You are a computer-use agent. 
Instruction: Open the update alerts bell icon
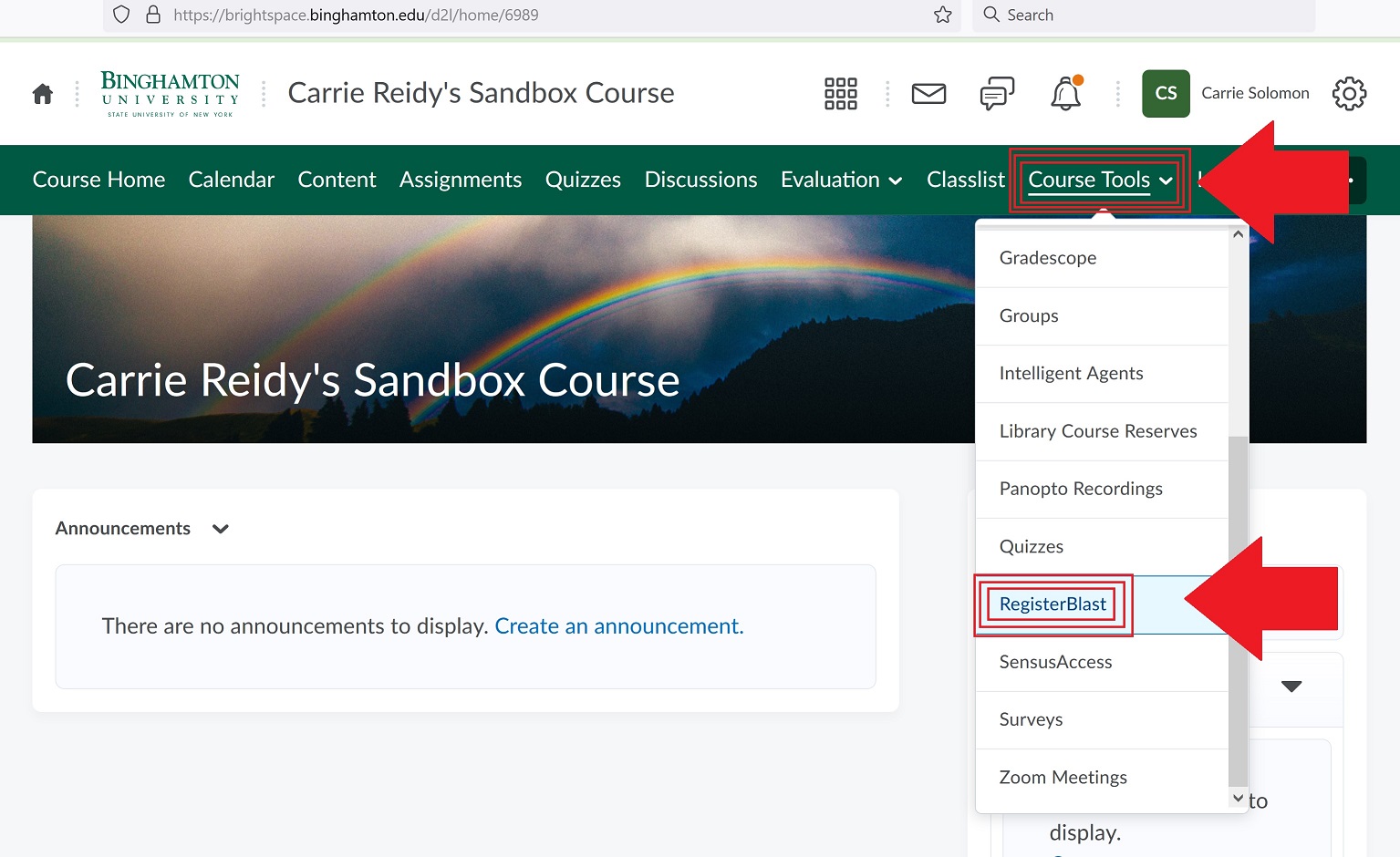[x=1065, y=94]
